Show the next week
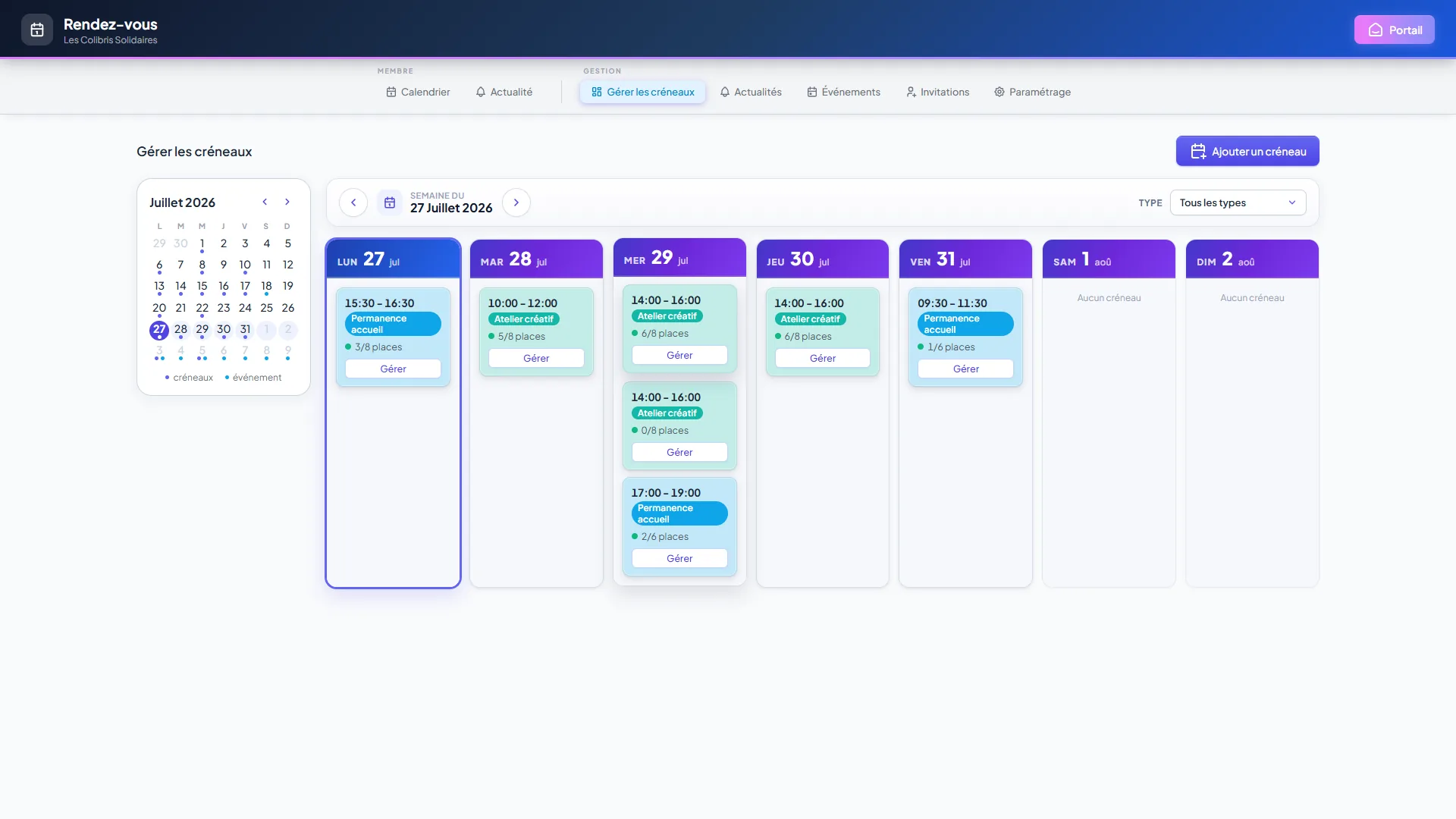The height and width of the screenshot is (819, 1456). point(516,203)
